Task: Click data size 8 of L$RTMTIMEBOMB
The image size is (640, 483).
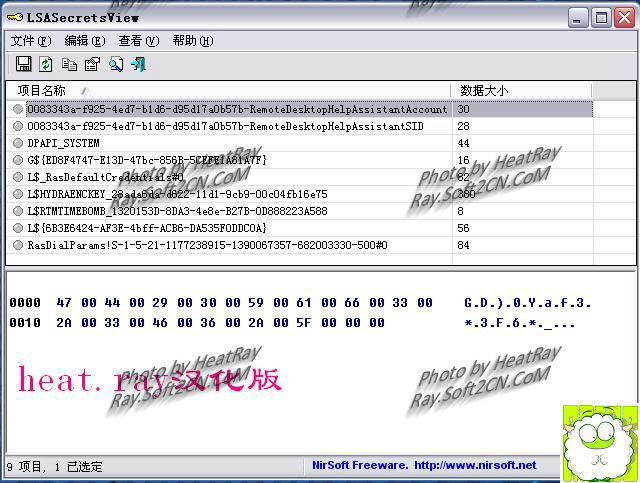Action: point(460,211)
